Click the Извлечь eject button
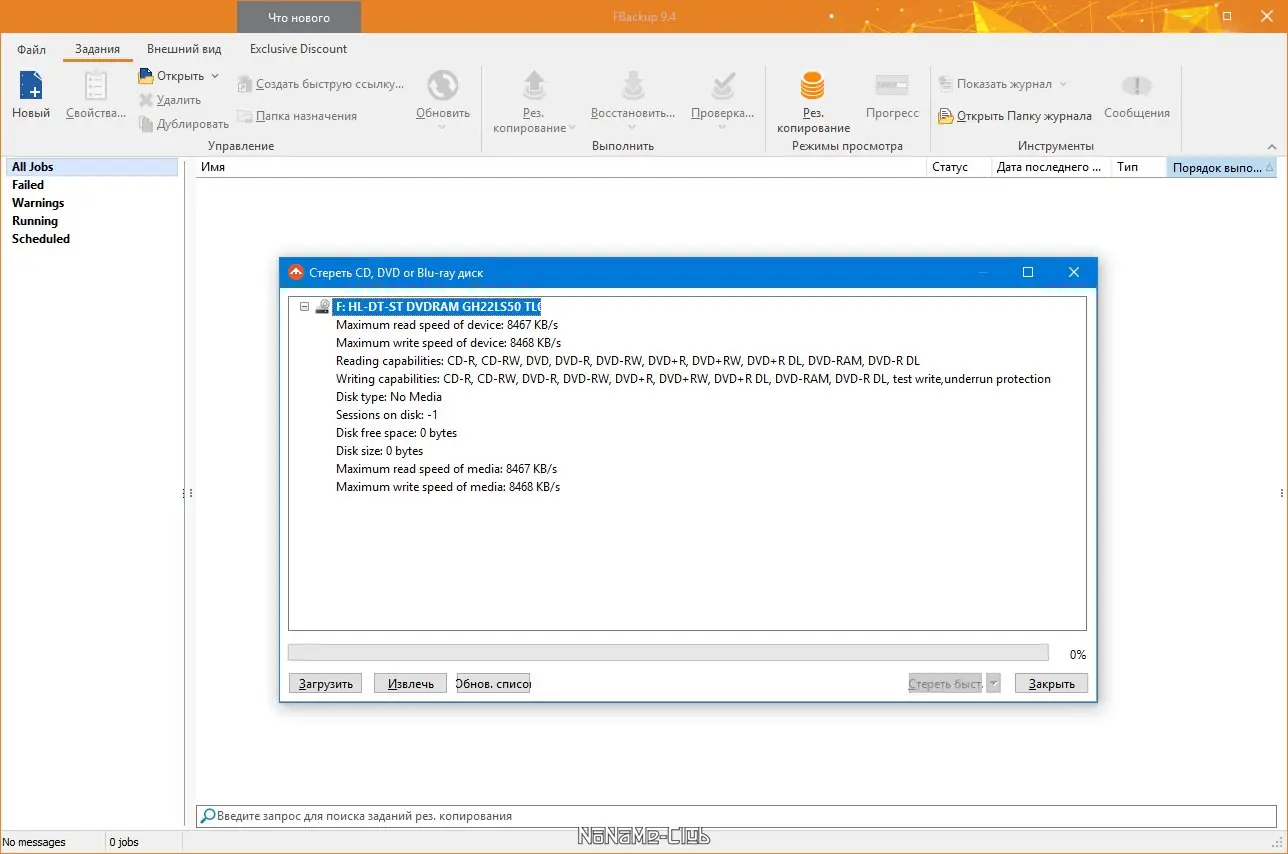The width and height of the screenshot is (1288, 854). click(x=410, y=683)
